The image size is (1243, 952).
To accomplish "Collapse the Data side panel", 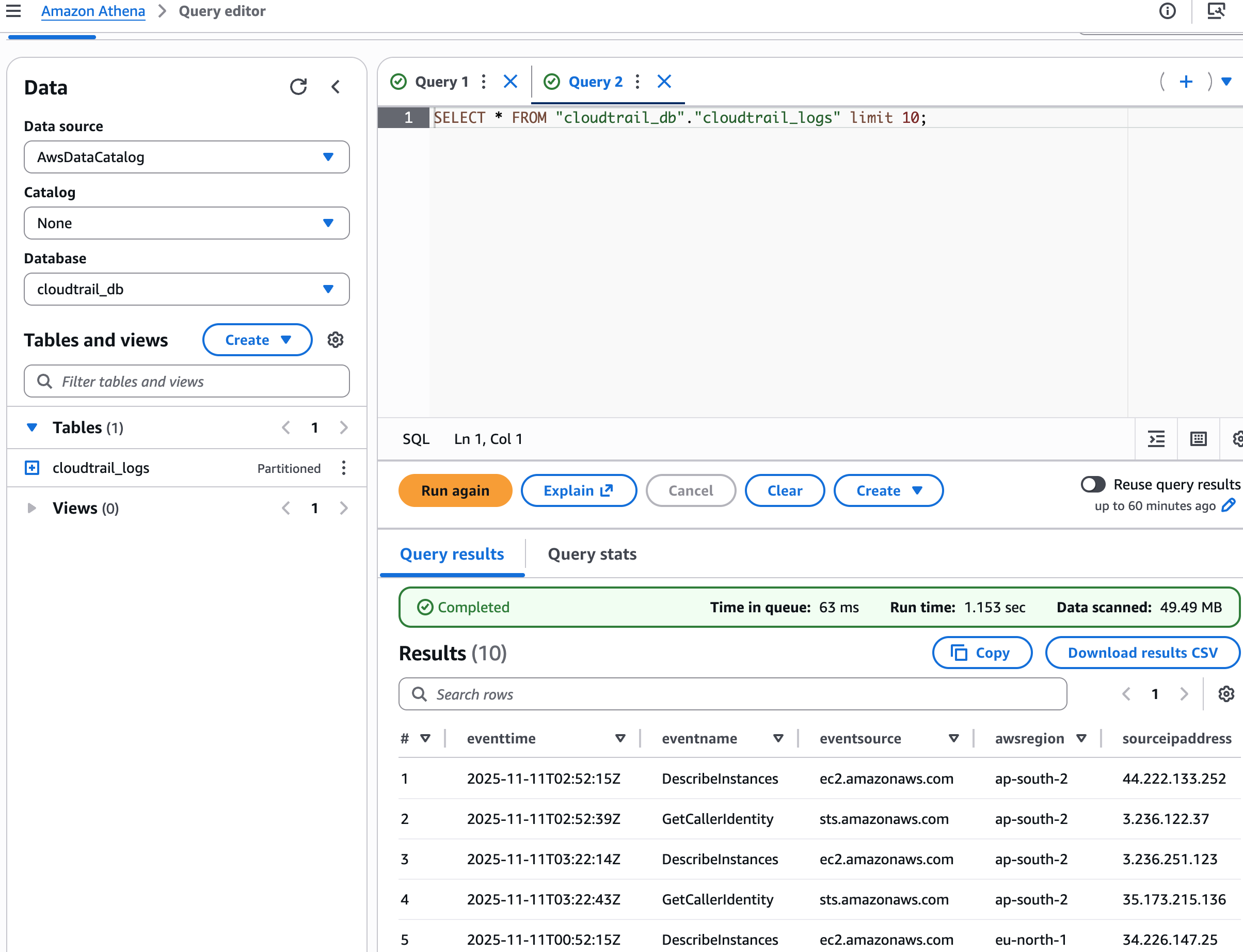I will [x=336, y=87].
